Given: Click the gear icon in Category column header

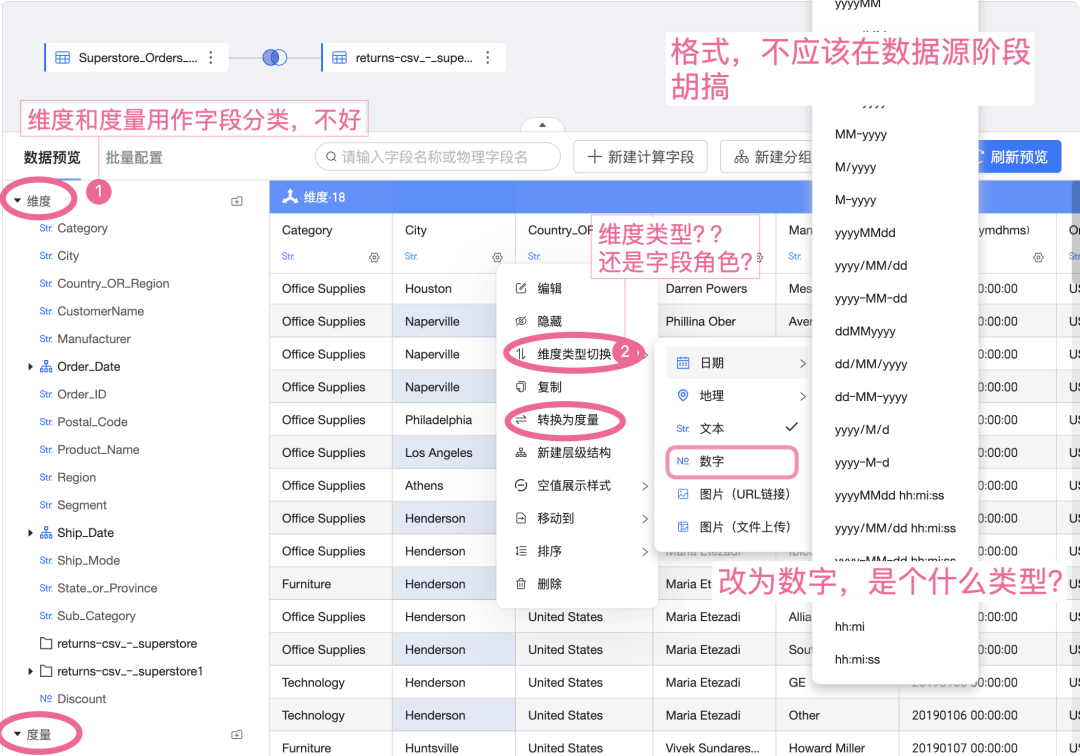Looking at the screenshot, I should pos(374,257).
